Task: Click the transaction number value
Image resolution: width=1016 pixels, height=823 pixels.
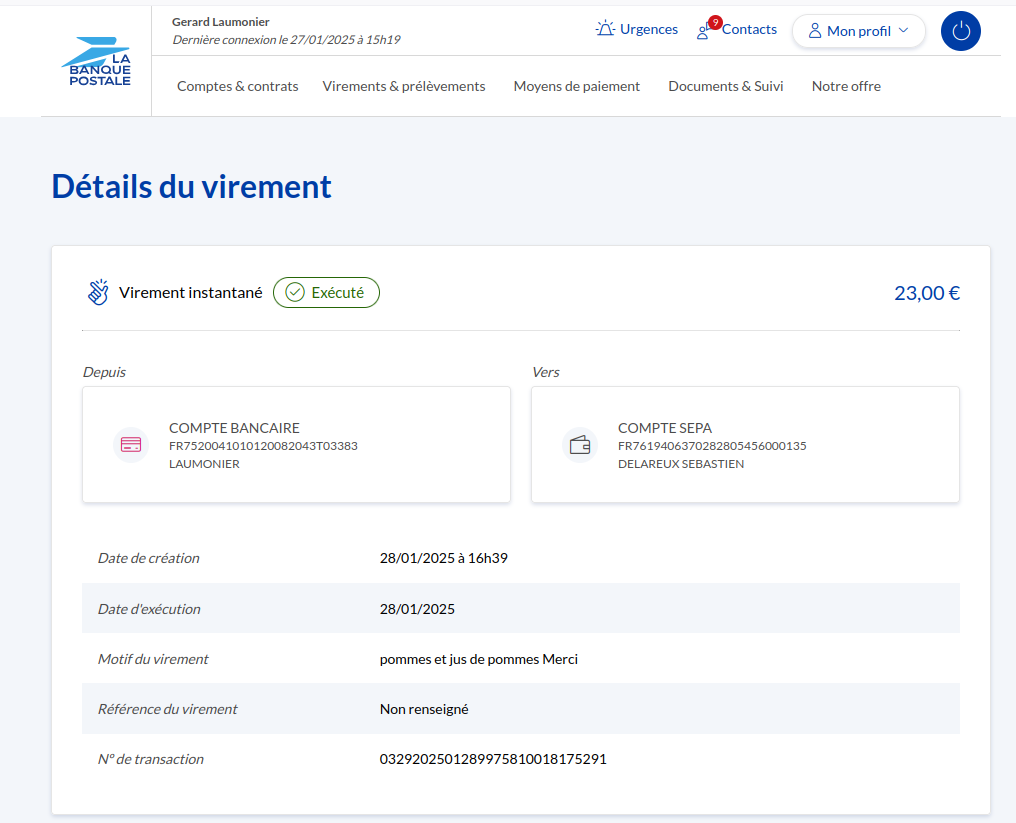Action: 493,759
